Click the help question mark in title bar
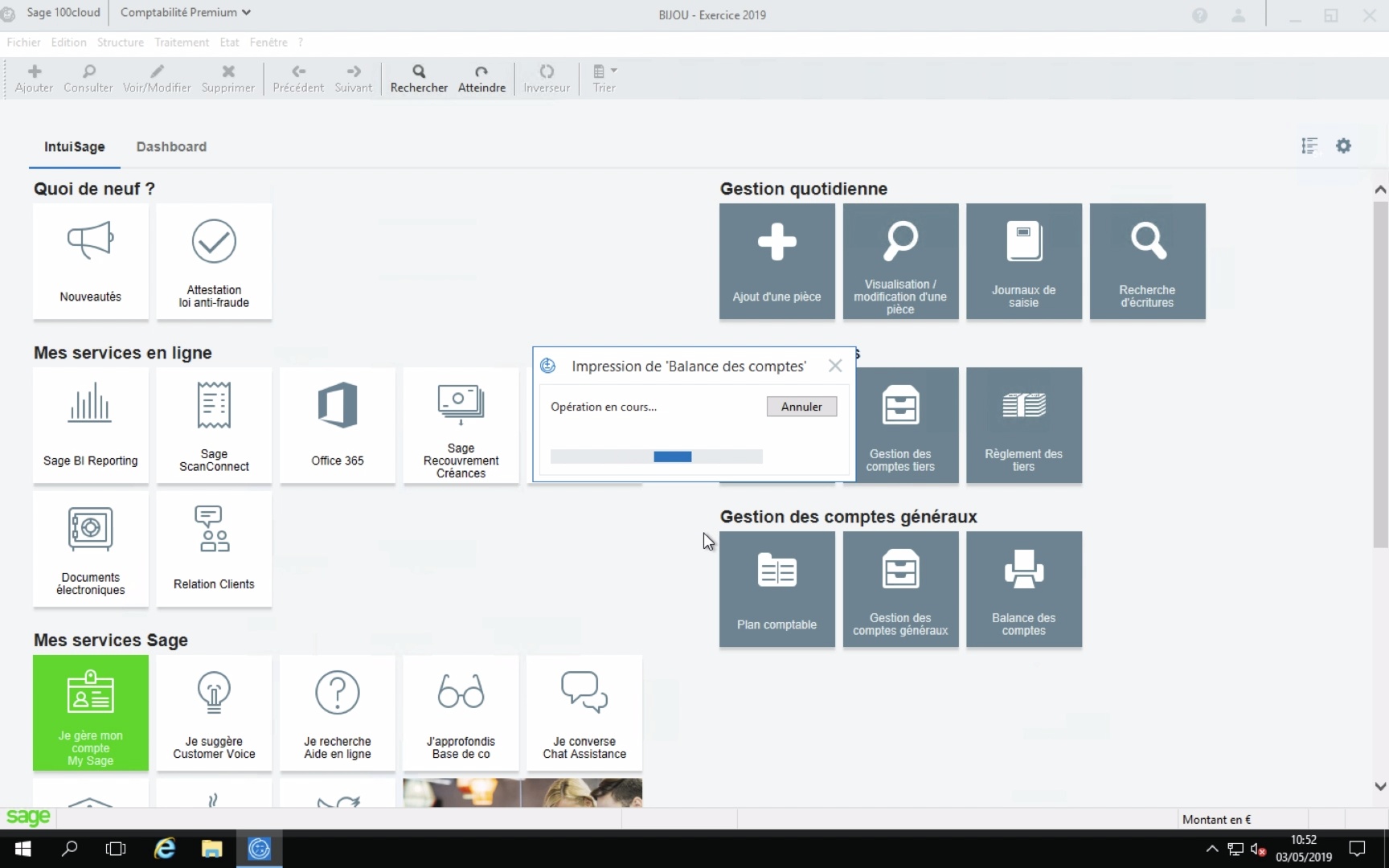This screenshot has width=1389, height=868. 1200,15
